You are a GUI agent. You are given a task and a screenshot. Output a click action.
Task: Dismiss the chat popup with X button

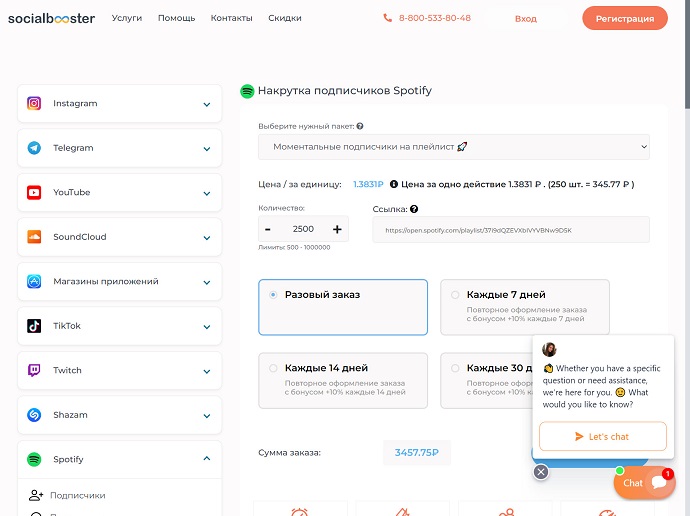tap(541, 472)
